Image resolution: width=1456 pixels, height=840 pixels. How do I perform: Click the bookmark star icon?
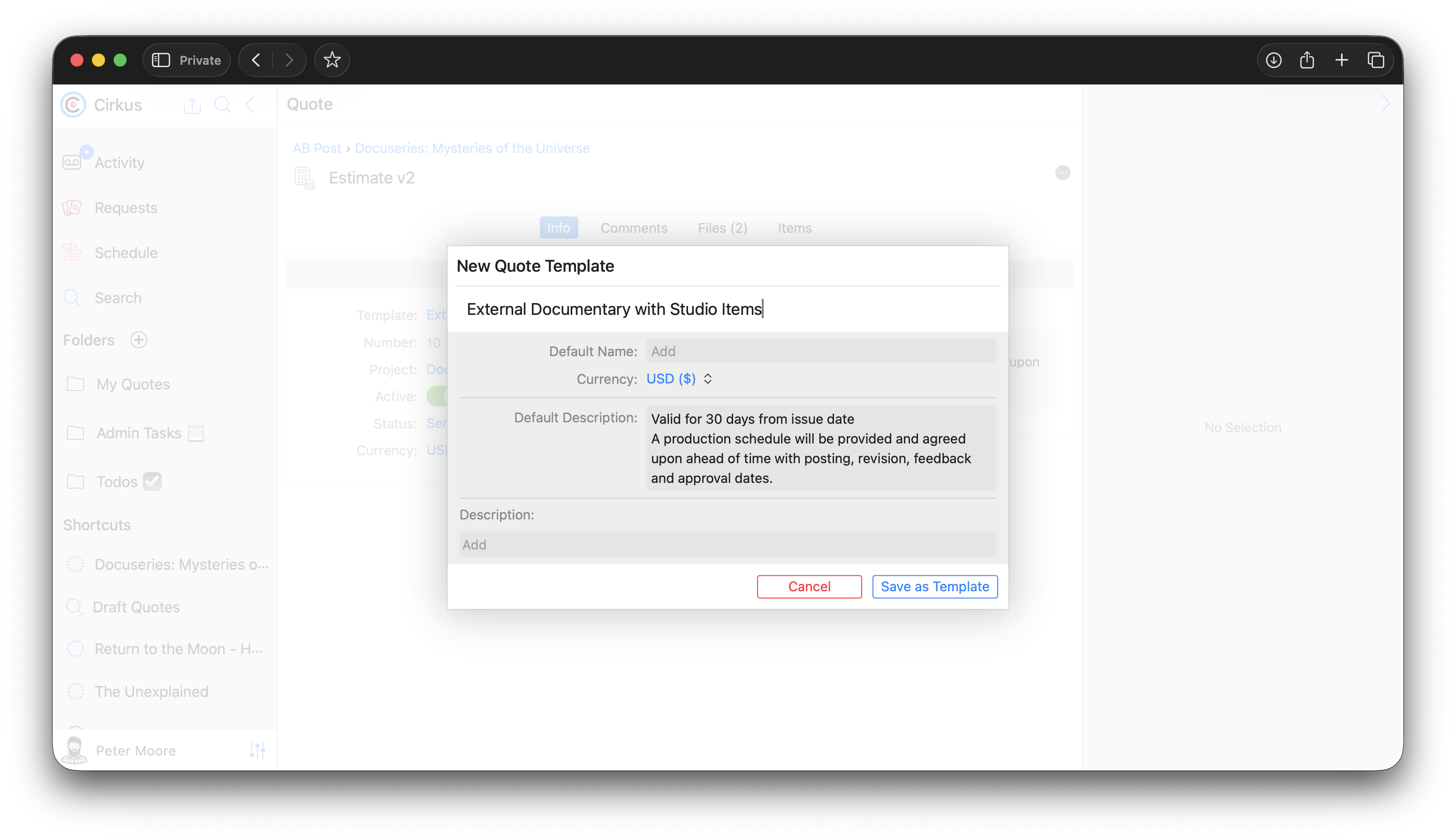coord(332,60)
